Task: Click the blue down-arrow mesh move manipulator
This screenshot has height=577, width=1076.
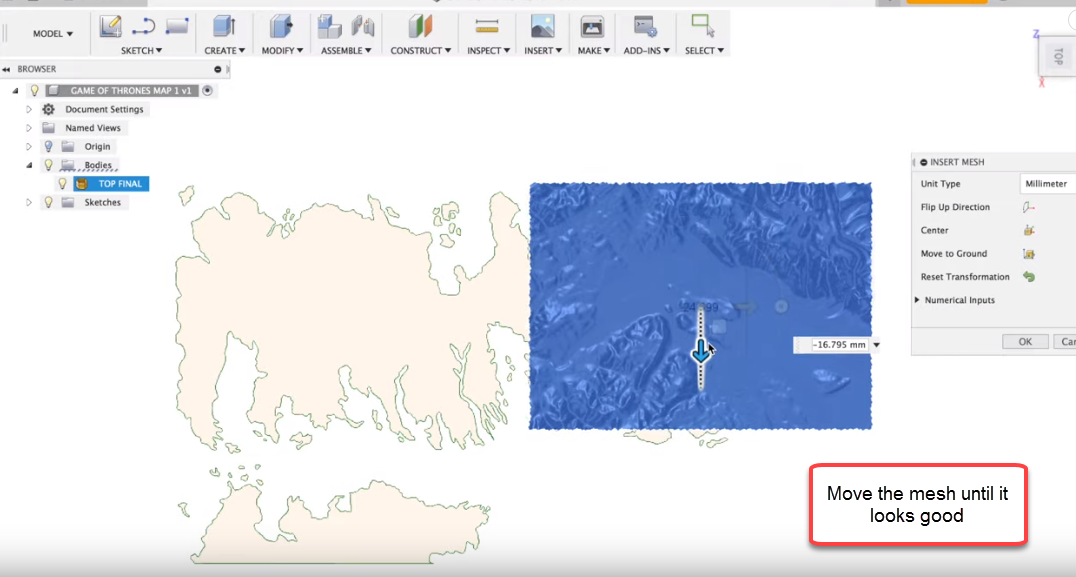Action: pos(701,352)
